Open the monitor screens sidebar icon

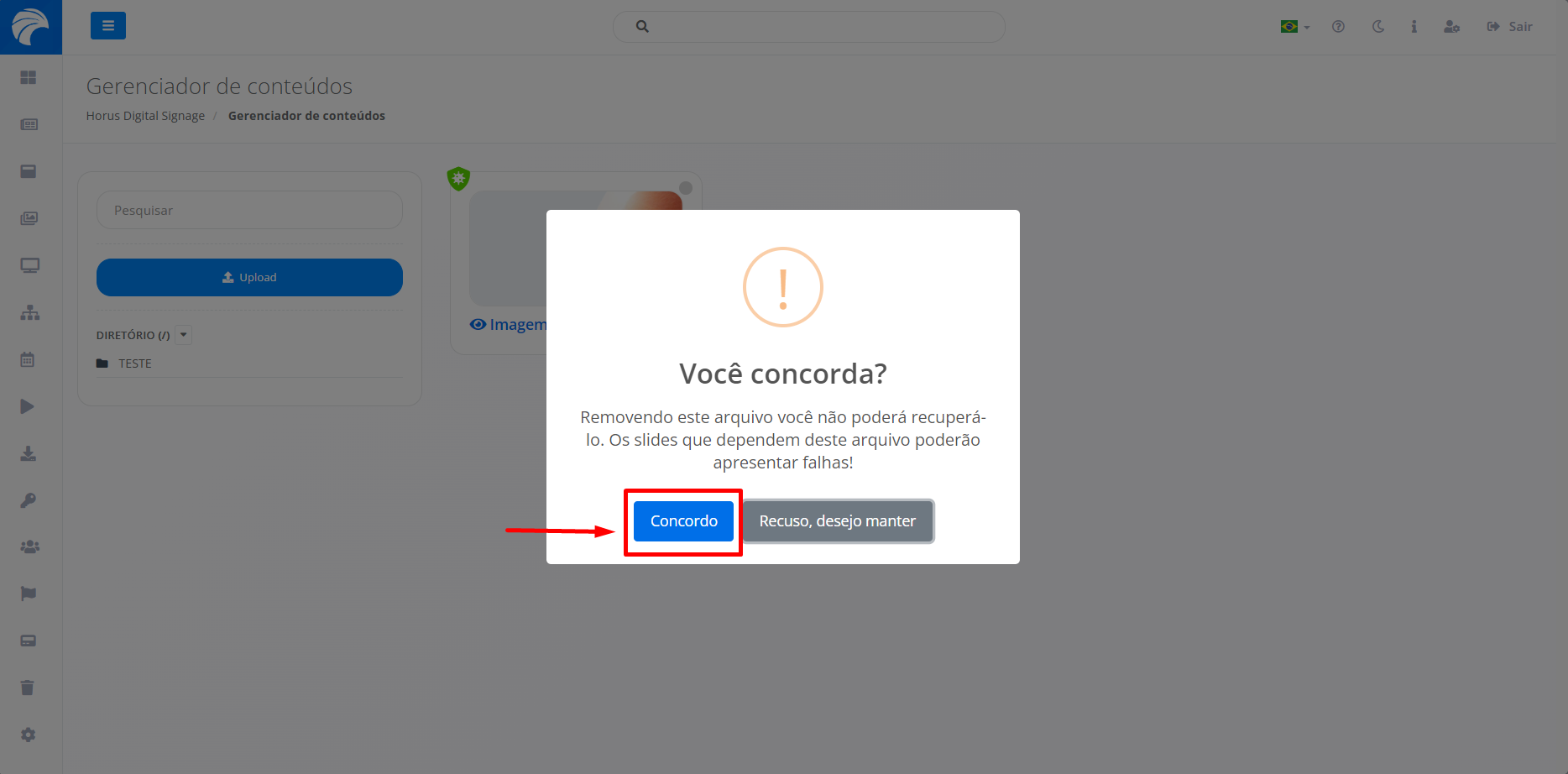click(29, 265)
